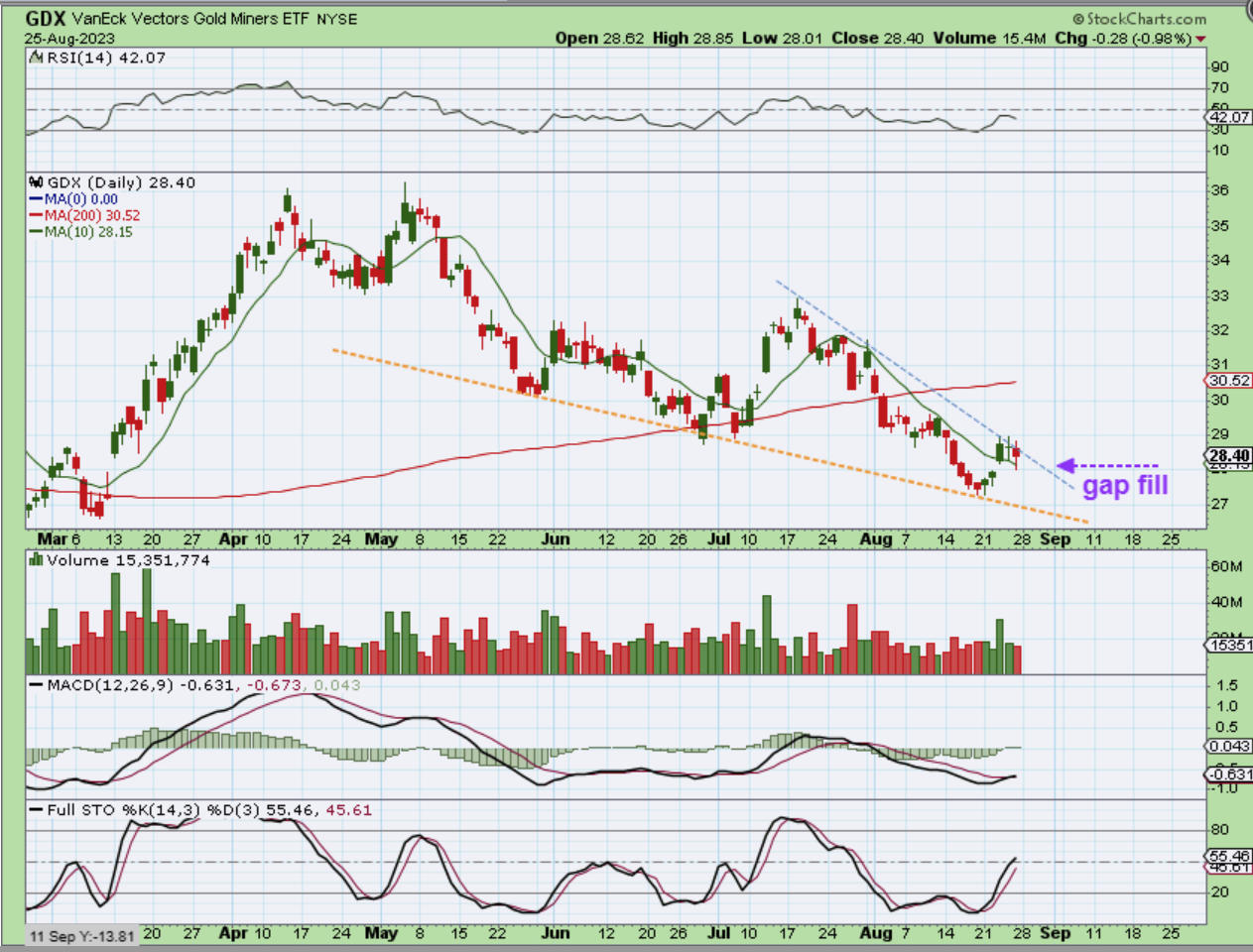
Task: Click the 90 level on the RSI axis
Action: click(x=1219, y=66)
